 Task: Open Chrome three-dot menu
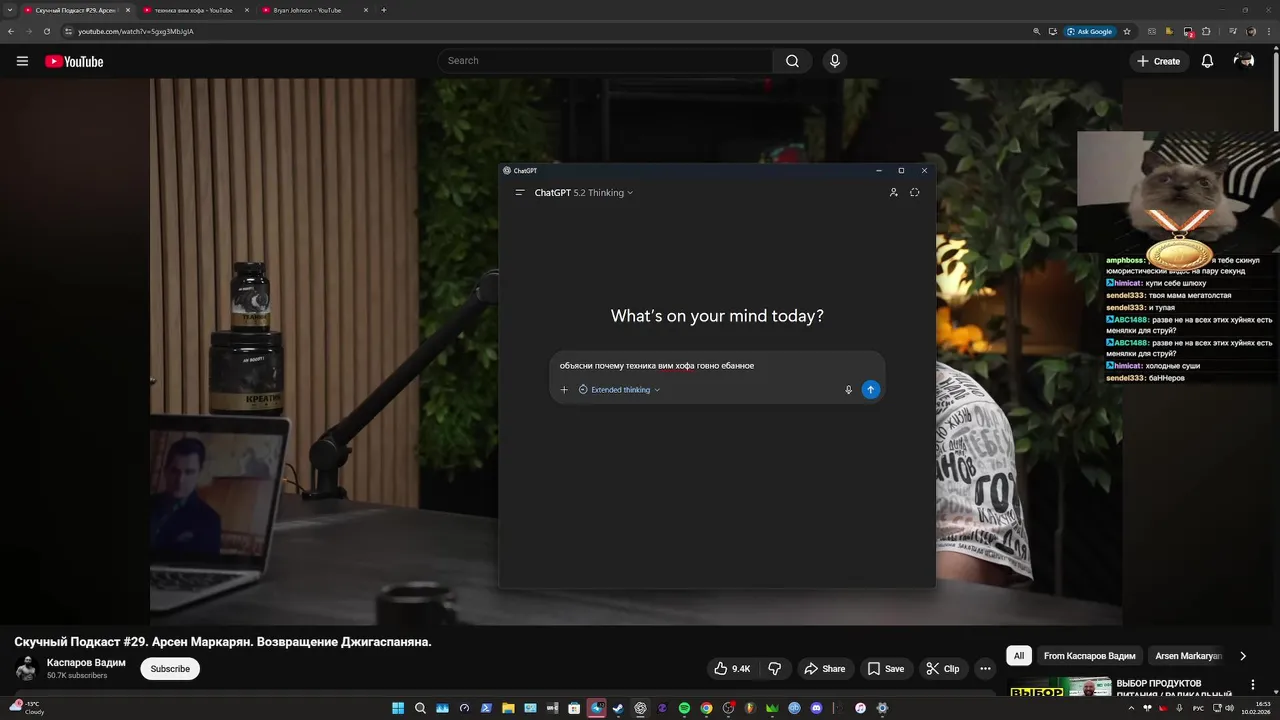click(x=1269, y=31)
